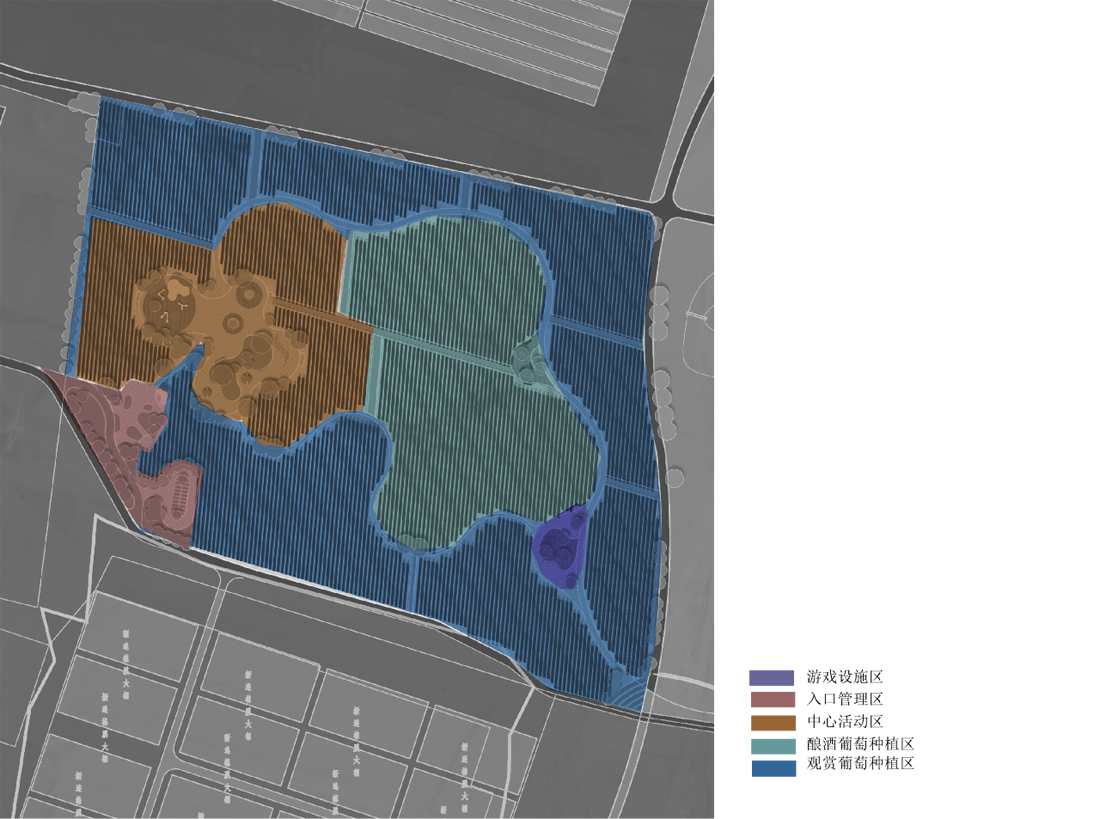Select the dusty rose legend swatch
This screenshot has height=819, width=1100.
pos(775,698)
